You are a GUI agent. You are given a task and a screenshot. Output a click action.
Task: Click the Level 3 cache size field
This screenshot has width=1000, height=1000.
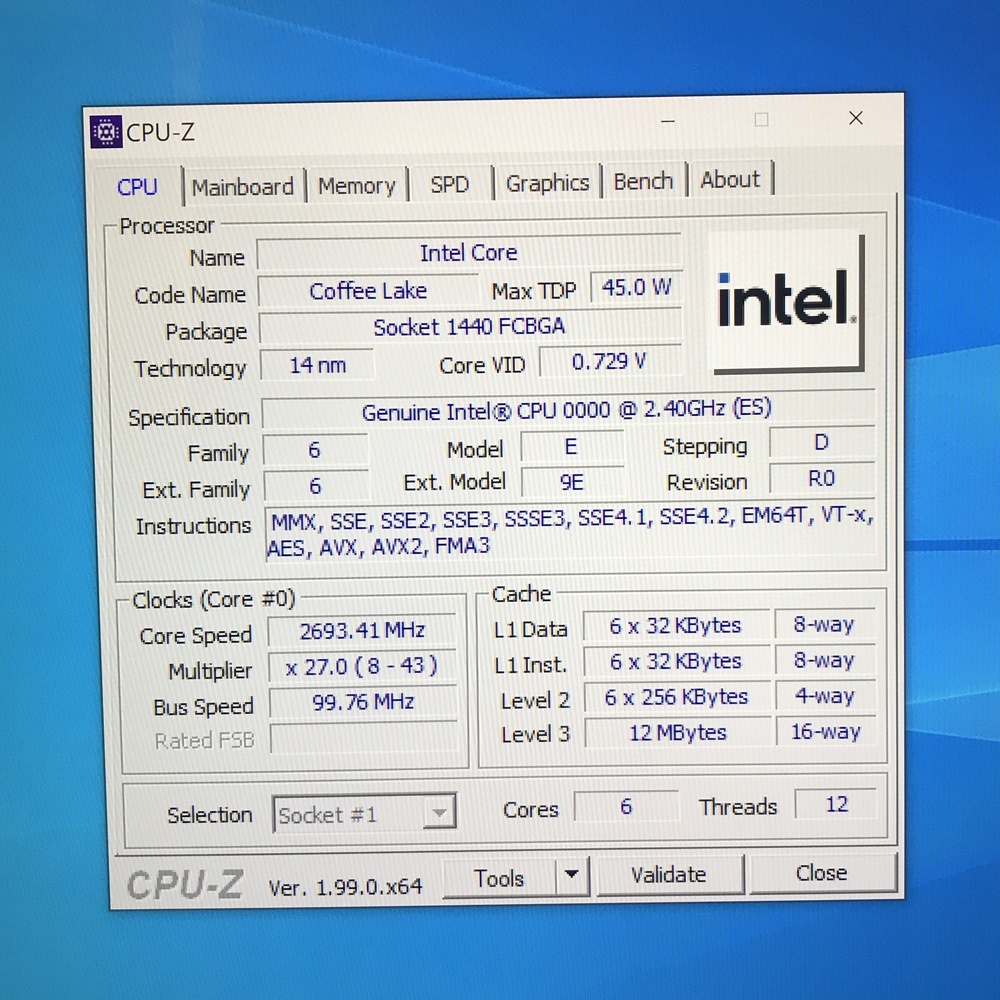pyautogui.click(x=678, y=733)
